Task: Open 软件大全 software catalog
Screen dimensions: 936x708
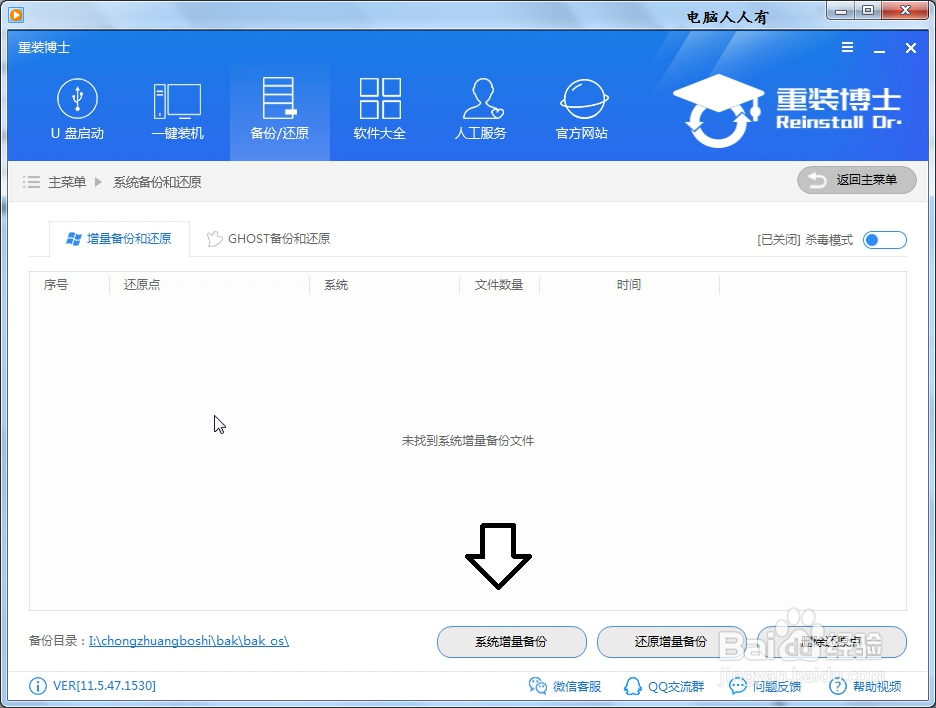Action: tap(380, 110)
